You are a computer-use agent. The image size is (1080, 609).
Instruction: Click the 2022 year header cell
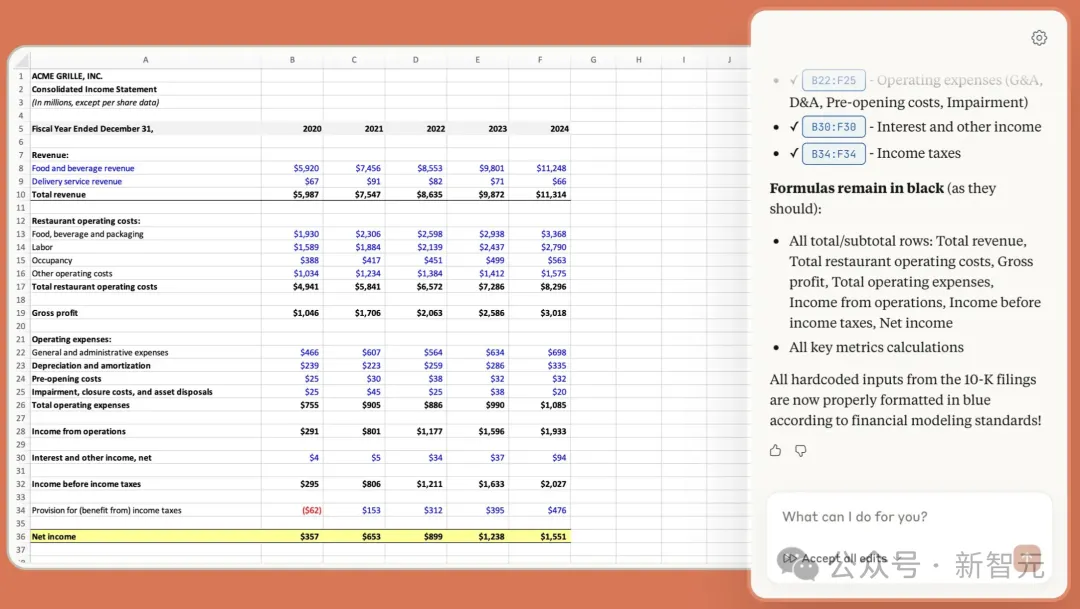tap(435, 129)
